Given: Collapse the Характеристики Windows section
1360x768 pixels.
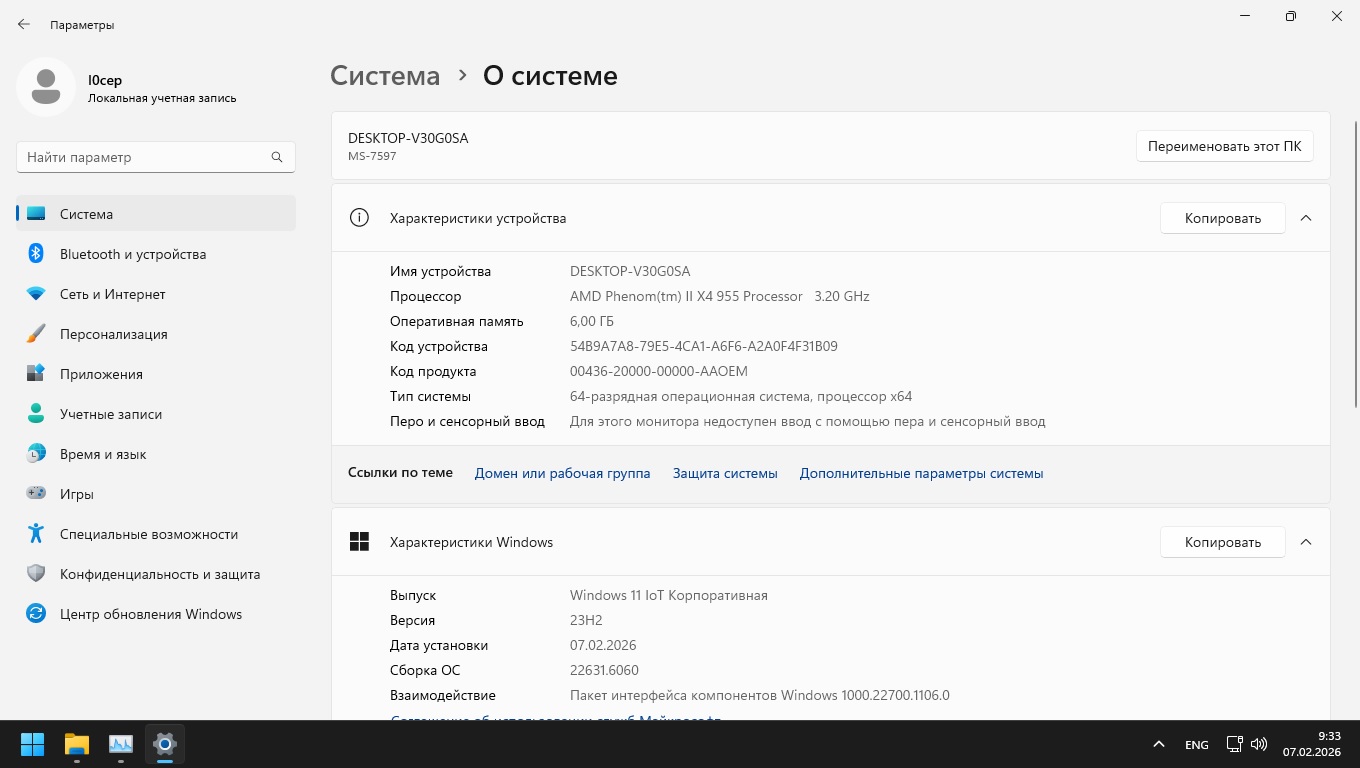Looking at the screenshot, I should pos(1305,542).
